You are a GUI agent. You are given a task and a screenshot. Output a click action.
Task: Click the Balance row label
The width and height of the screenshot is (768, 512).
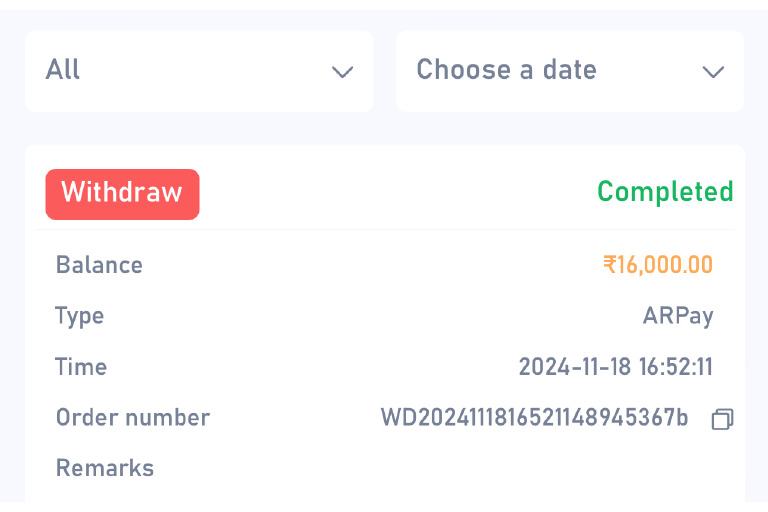99,265
